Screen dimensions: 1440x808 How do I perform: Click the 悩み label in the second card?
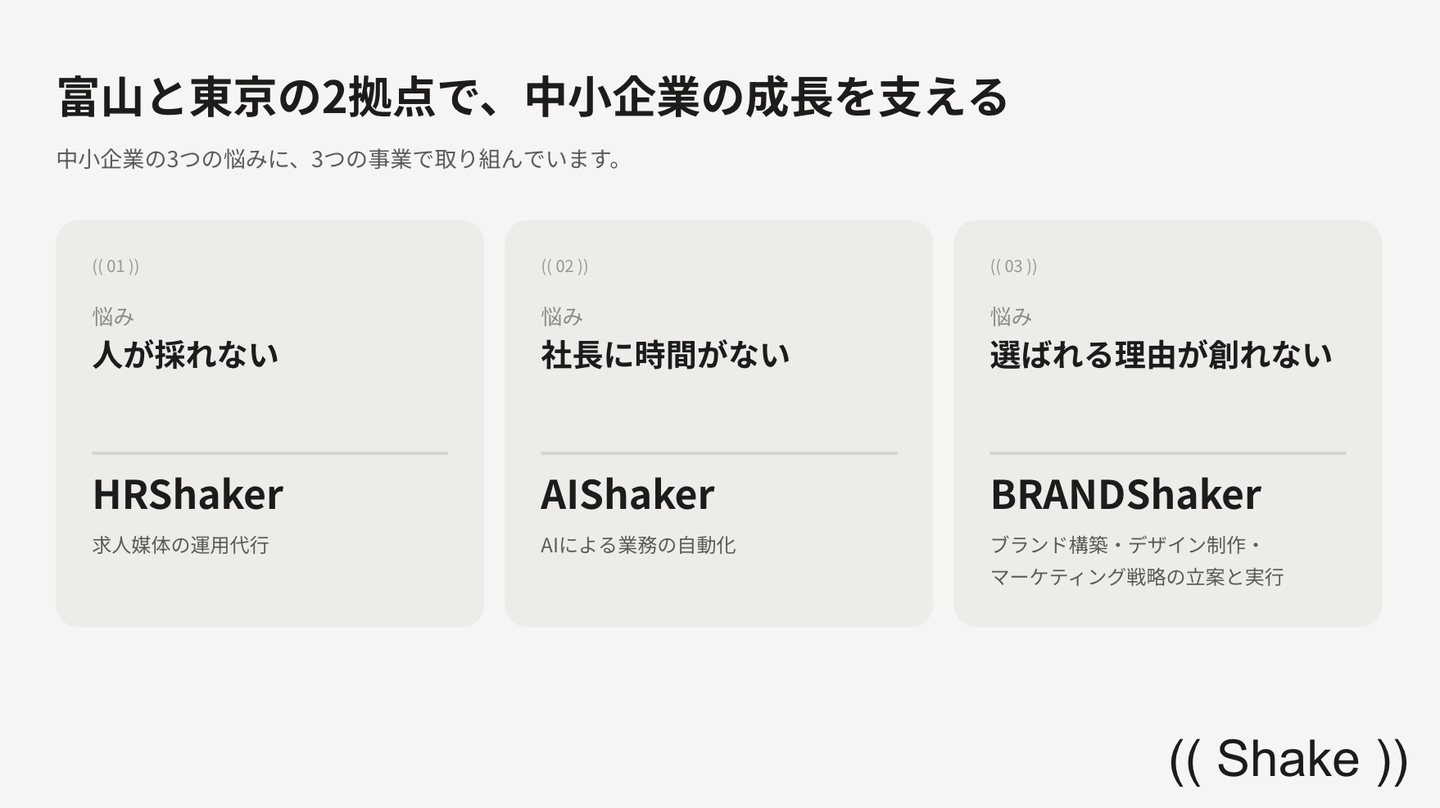562,316
